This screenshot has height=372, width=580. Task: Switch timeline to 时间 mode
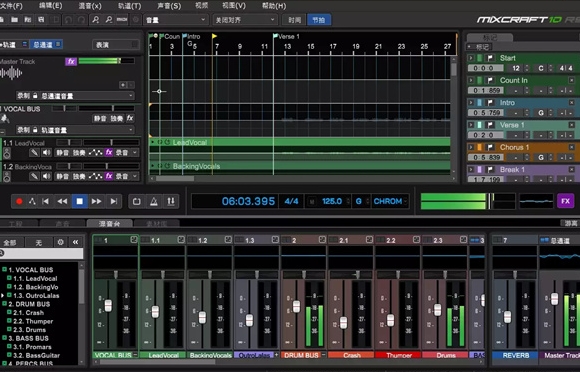click(x=294, y=20)
